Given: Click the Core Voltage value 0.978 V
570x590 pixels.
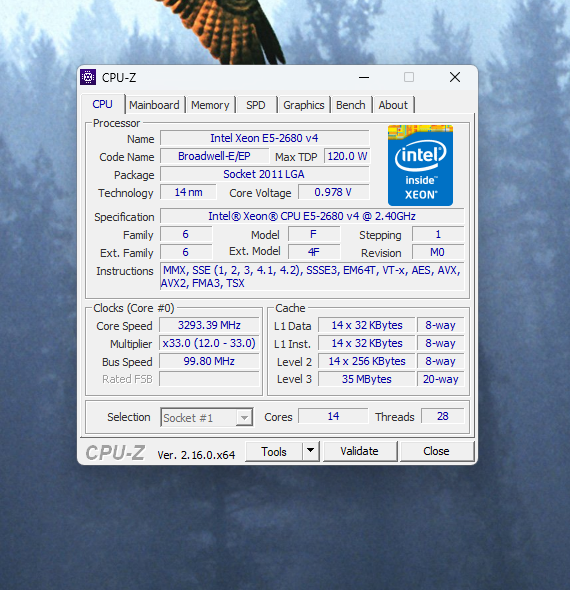Looking at the screenshot, I should tap(334, 192).
